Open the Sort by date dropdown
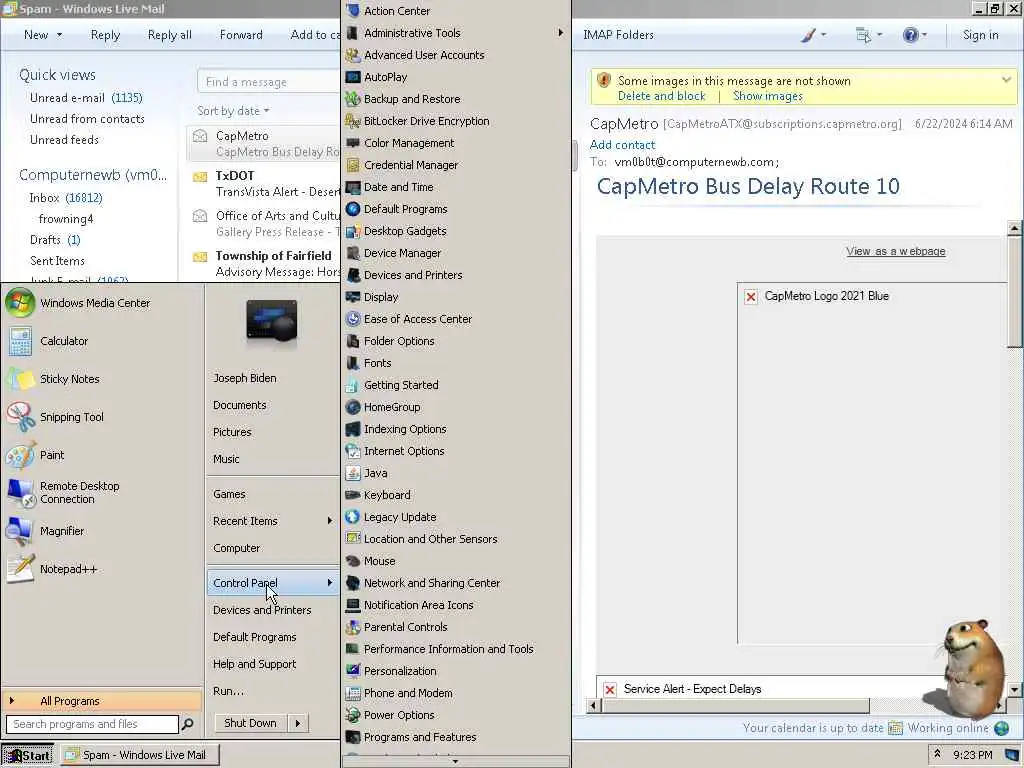Viewport: 1024px width, 768px height. (x=233, y=111)
